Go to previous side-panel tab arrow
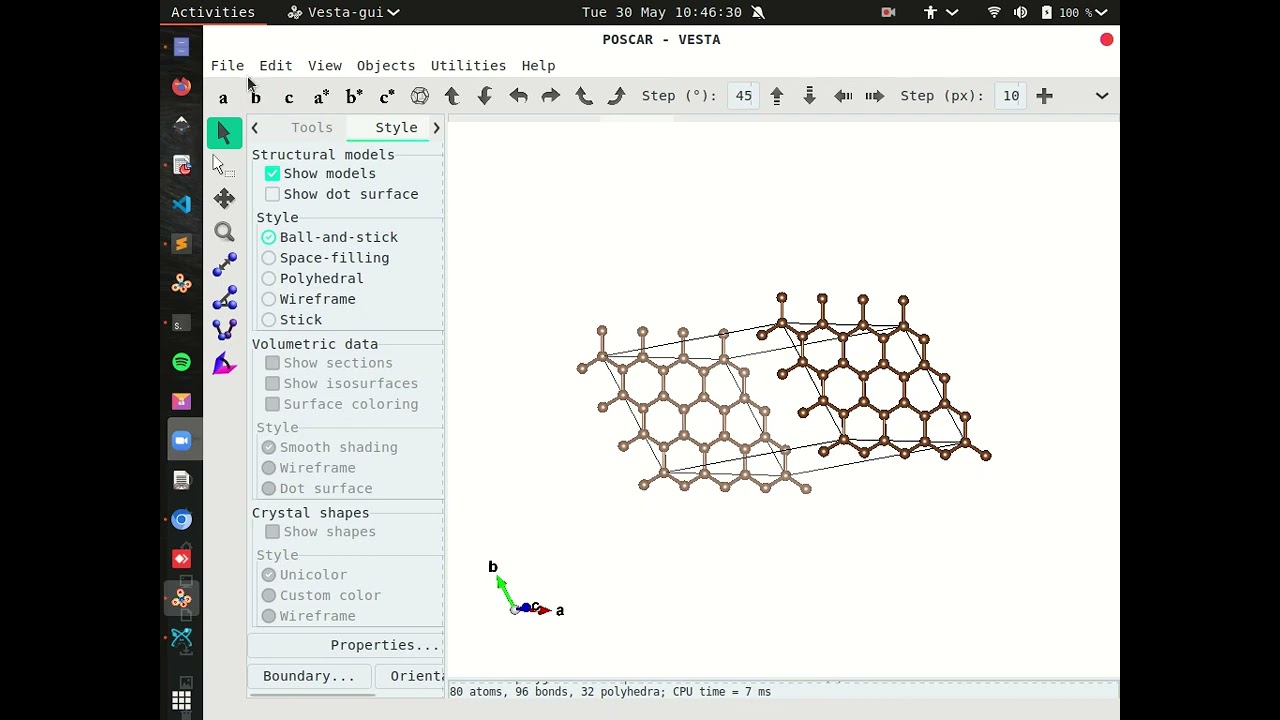 coord(255,128)
